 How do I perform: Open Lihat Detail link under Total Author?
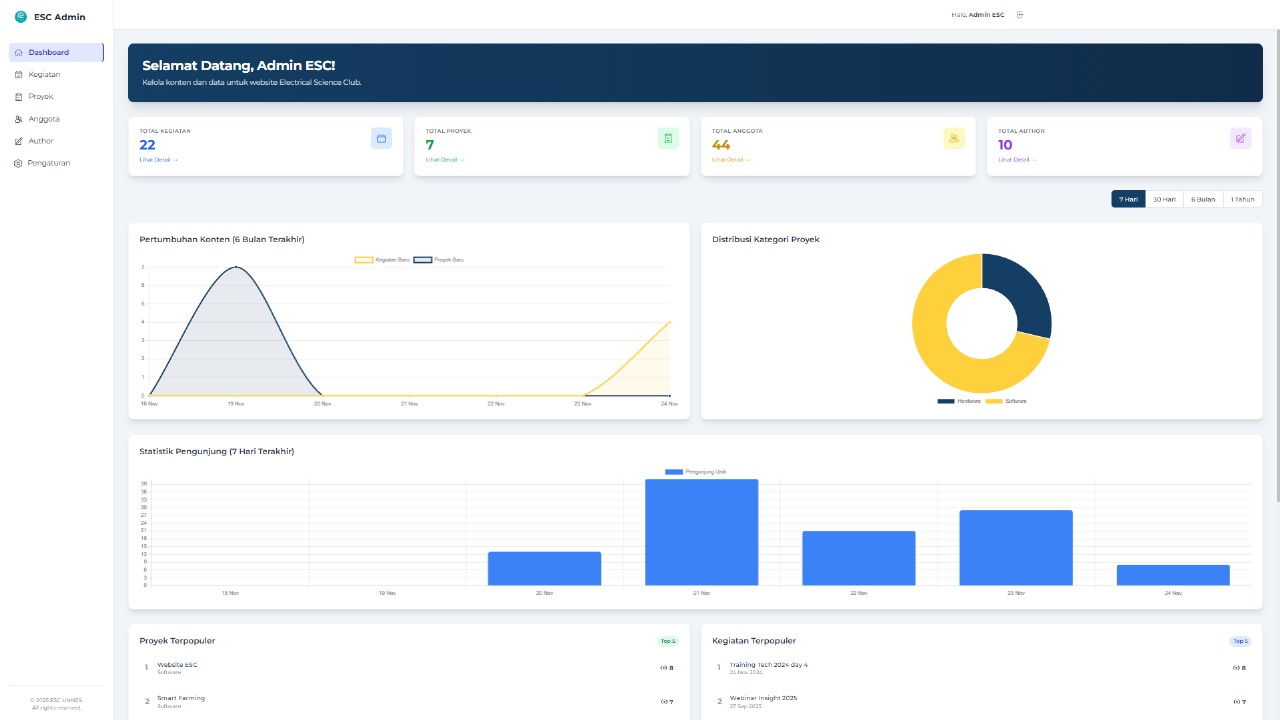(1017, 160)
